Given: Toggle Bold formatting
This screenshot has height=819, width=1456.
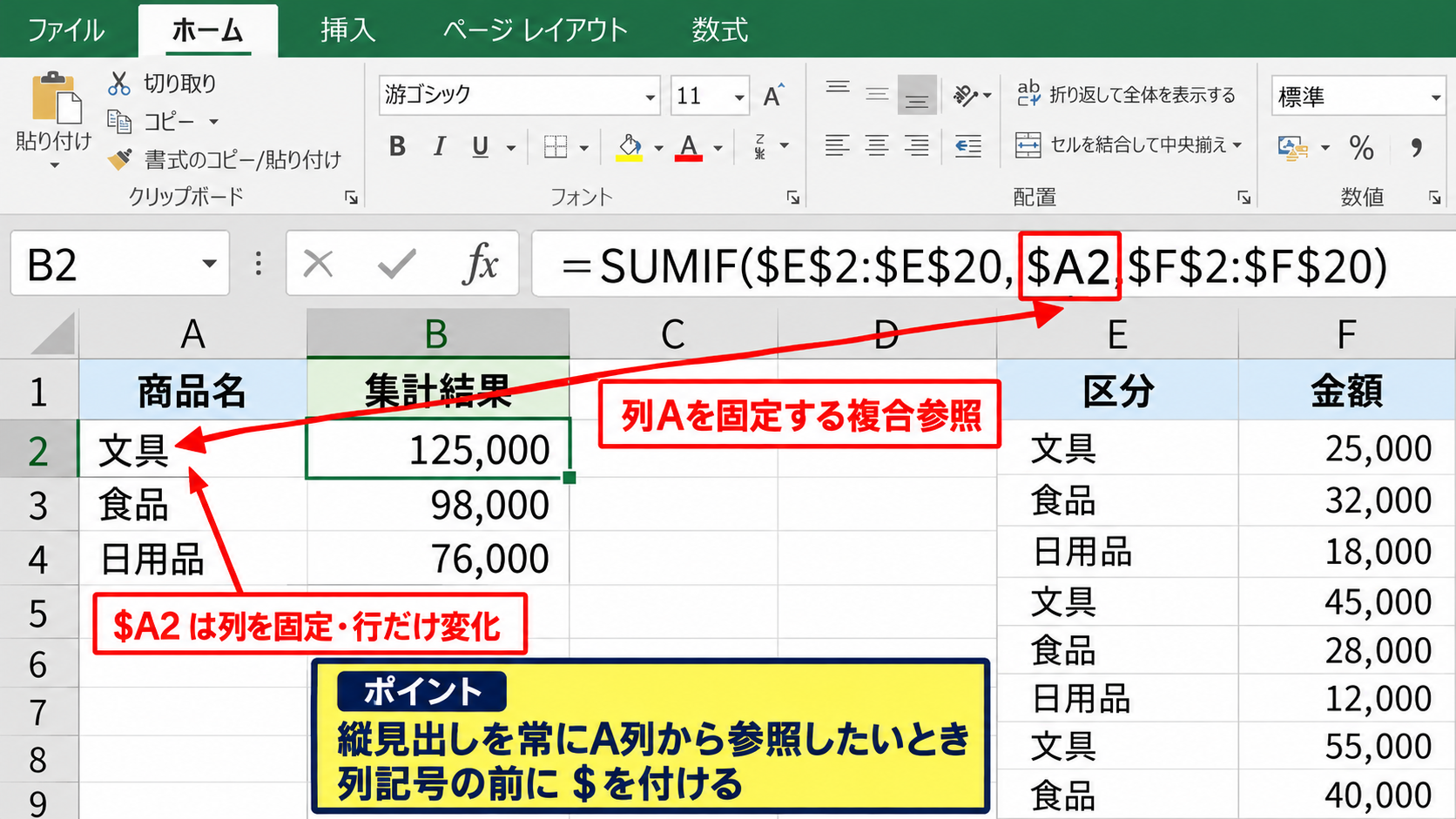Looking at the screenshot, I should point(397,146).
